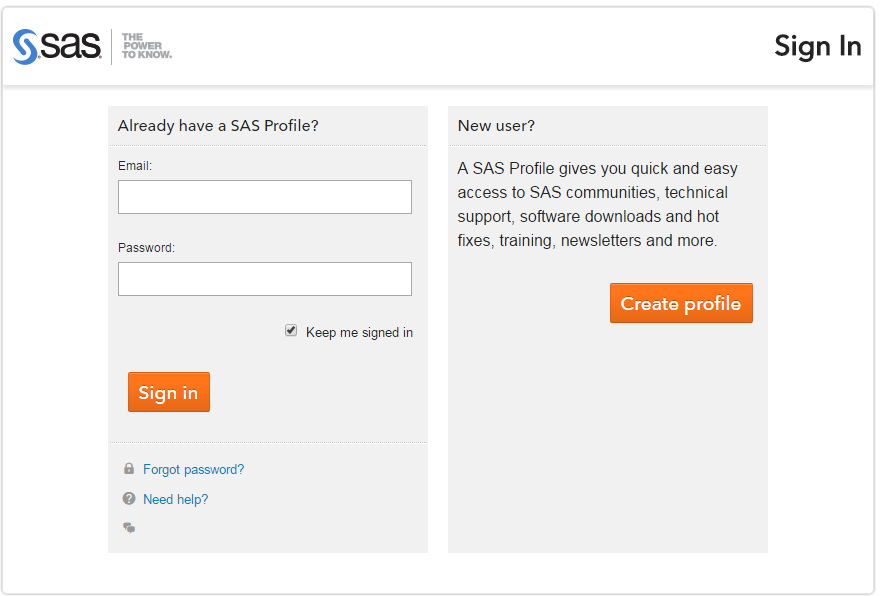882x596 pixels.
Task: Click the "Keep me signed in" label text
Action: coord(359,332)
